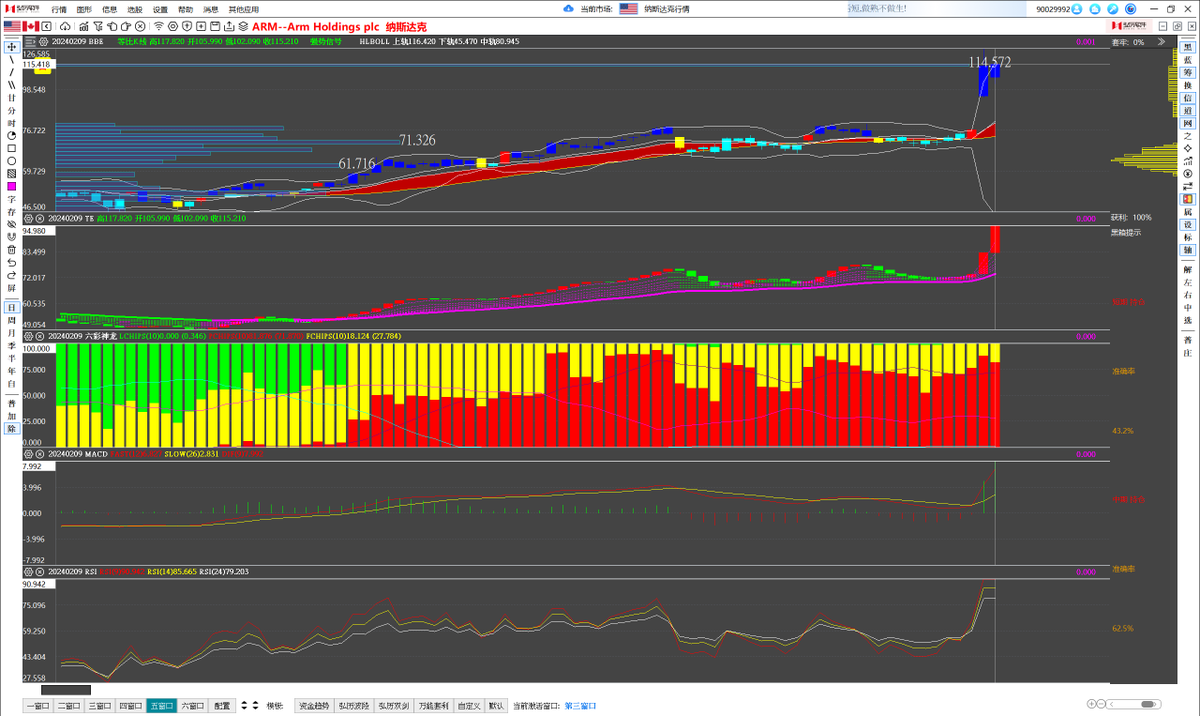Open settings gear of the RSI panel
The height and width of the screenshot is (716, 1200).
pos(28,572)
